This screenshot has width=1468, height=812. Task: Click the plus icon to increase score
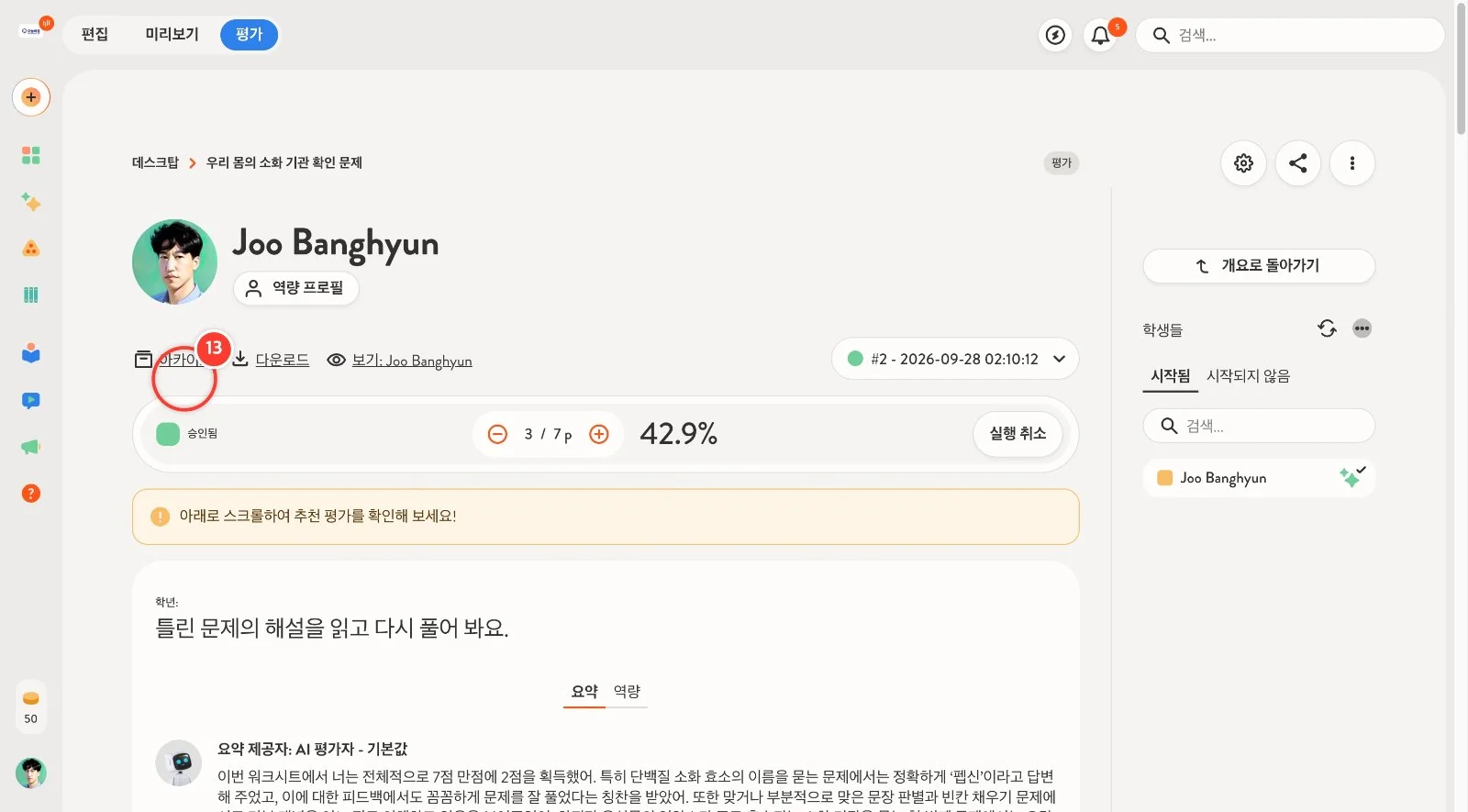(599, 434)
